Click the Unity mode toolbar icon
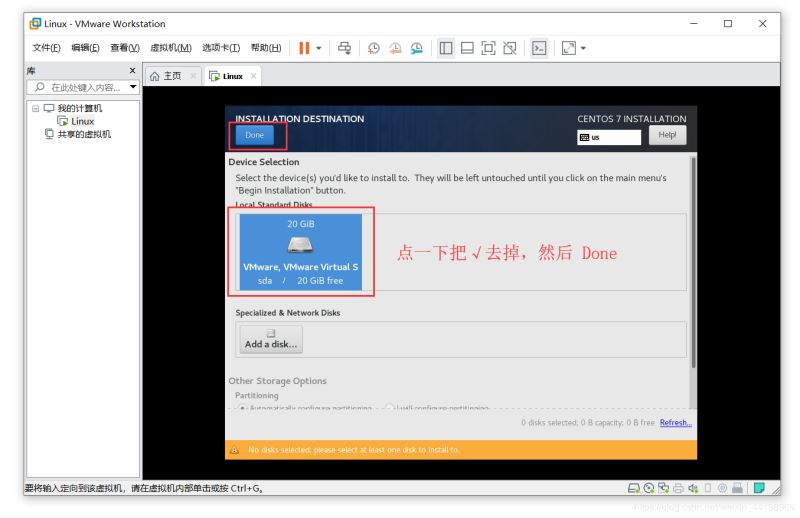The image size is (800, 518). (x=510, y=48)
